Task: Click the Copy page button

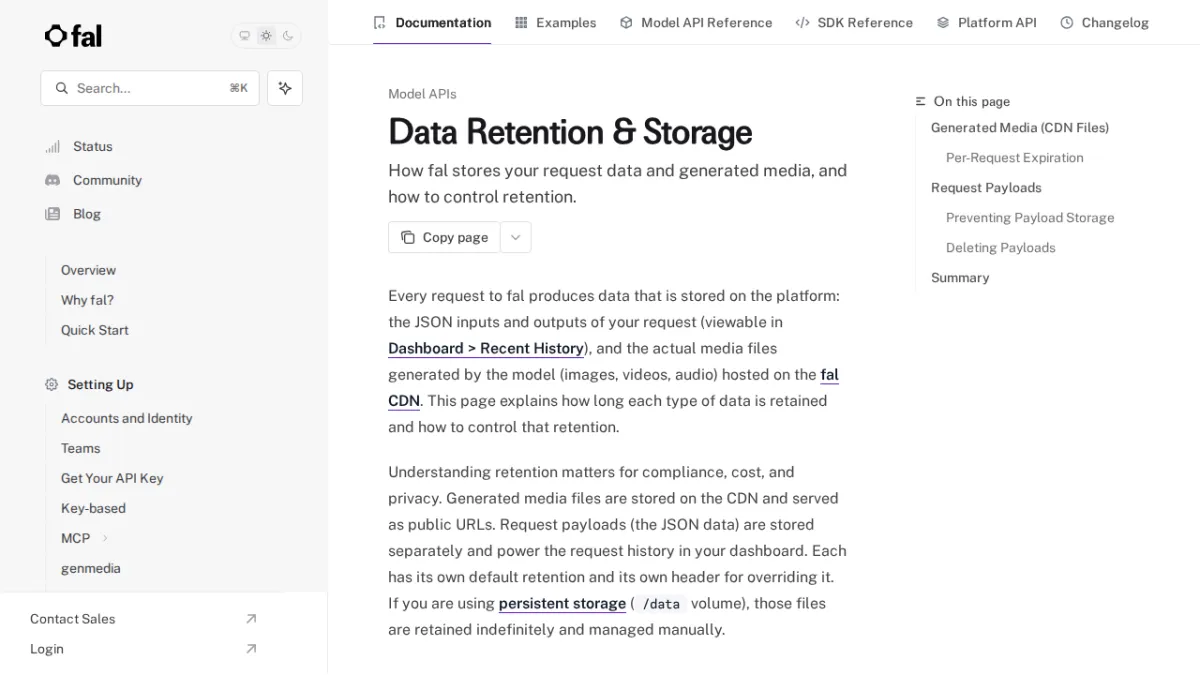Action: click(444, 237)
